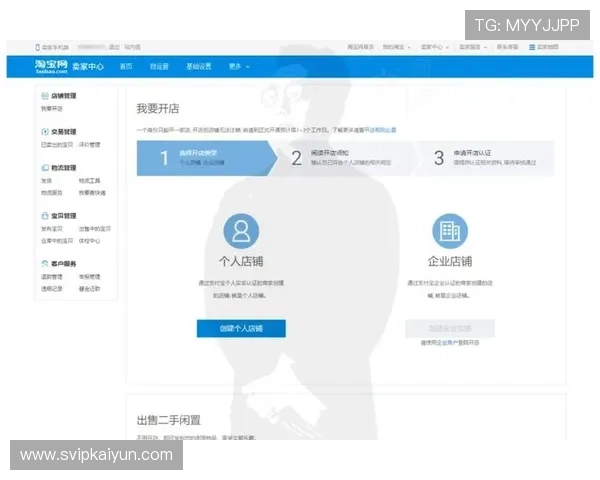The width and height of the screenshot is (600, 480).
Task: Expand the 更多 dropdown in blue bar
Action: pyautogui.click(x=239, y=66)
